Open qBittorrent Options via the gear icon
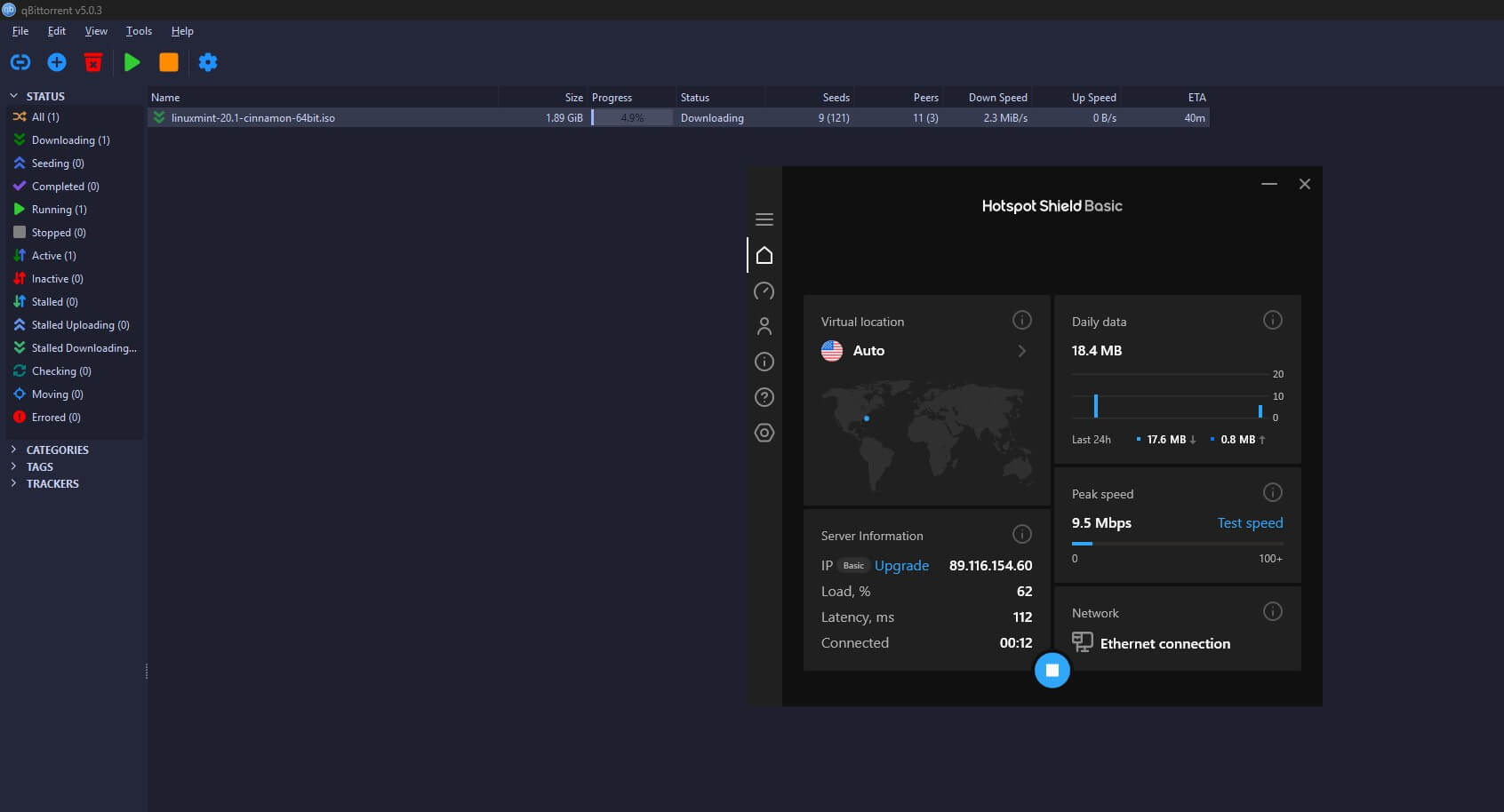Screen dimensions: 1504x812 click(x=208, y=62)
